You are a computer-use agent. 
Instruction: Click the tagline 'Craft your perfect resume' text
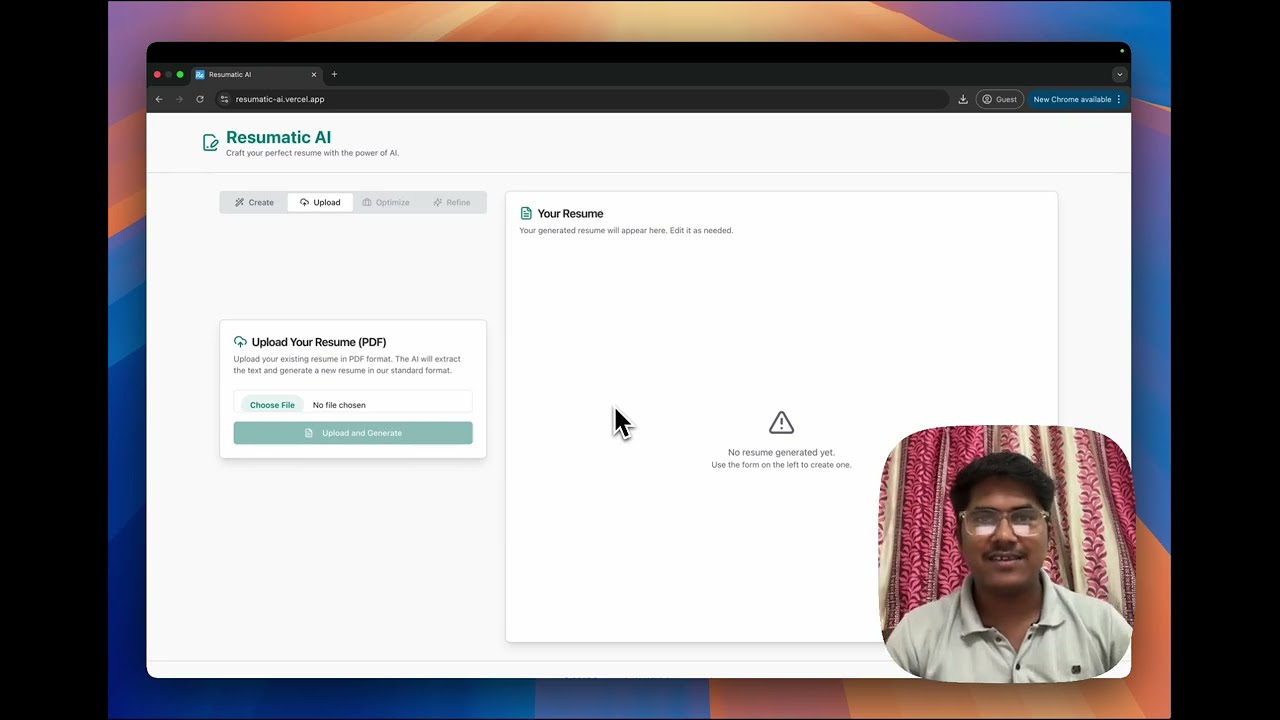click(312, 153)
